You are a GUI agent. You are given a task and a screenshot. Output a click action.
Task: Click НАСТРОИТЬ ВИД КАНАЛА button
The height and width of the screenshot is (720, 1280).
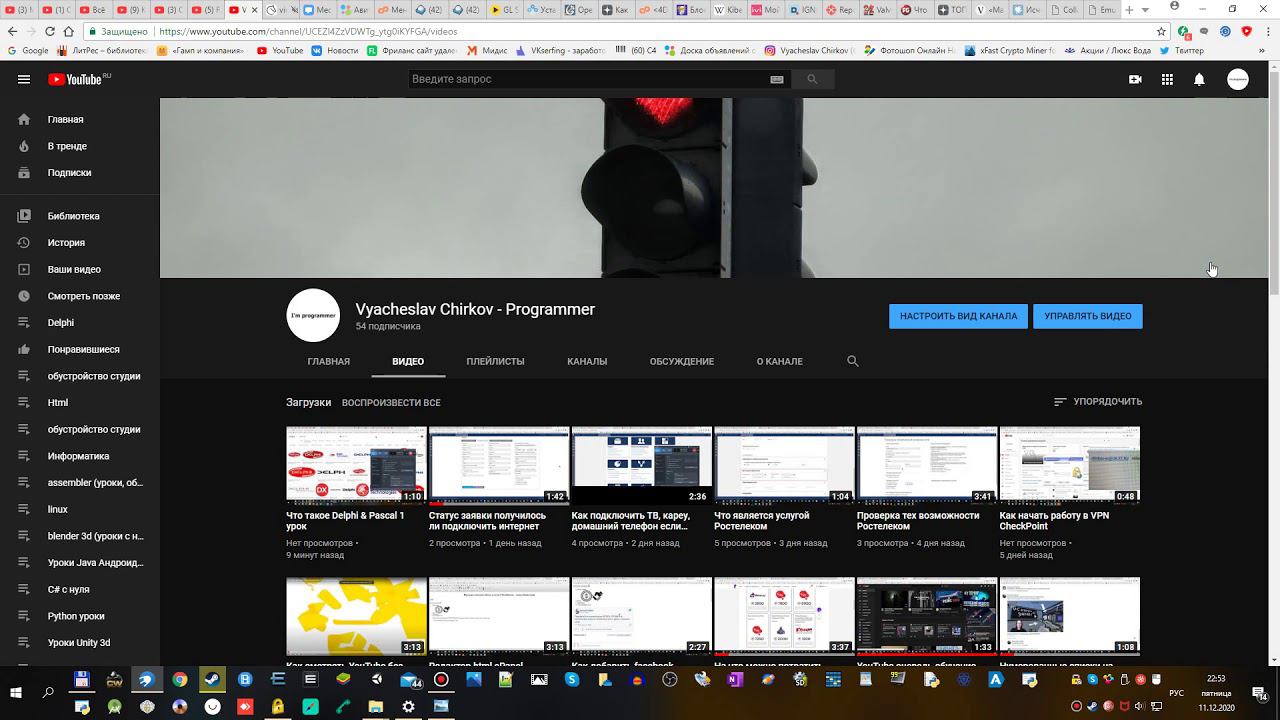pyautogui.click(x=958, y=316)
